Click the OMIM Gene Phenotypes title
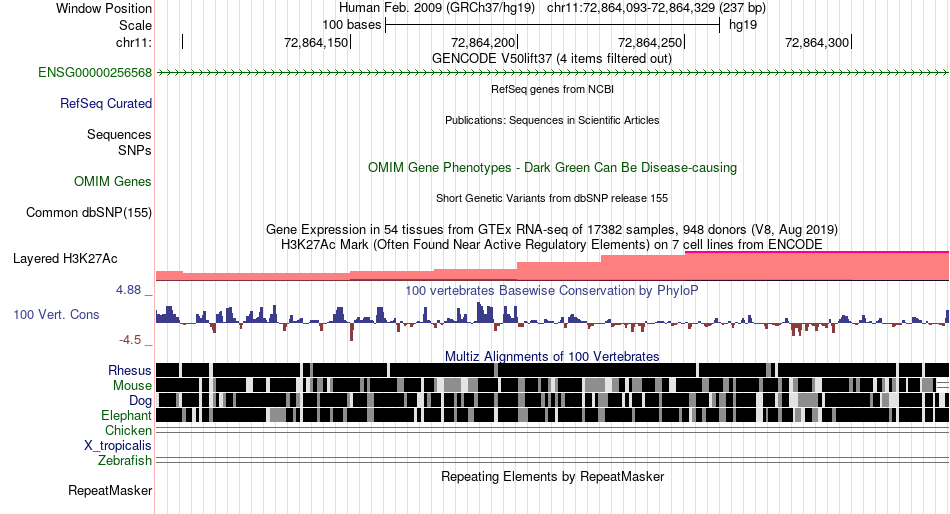 pos(553,167)
